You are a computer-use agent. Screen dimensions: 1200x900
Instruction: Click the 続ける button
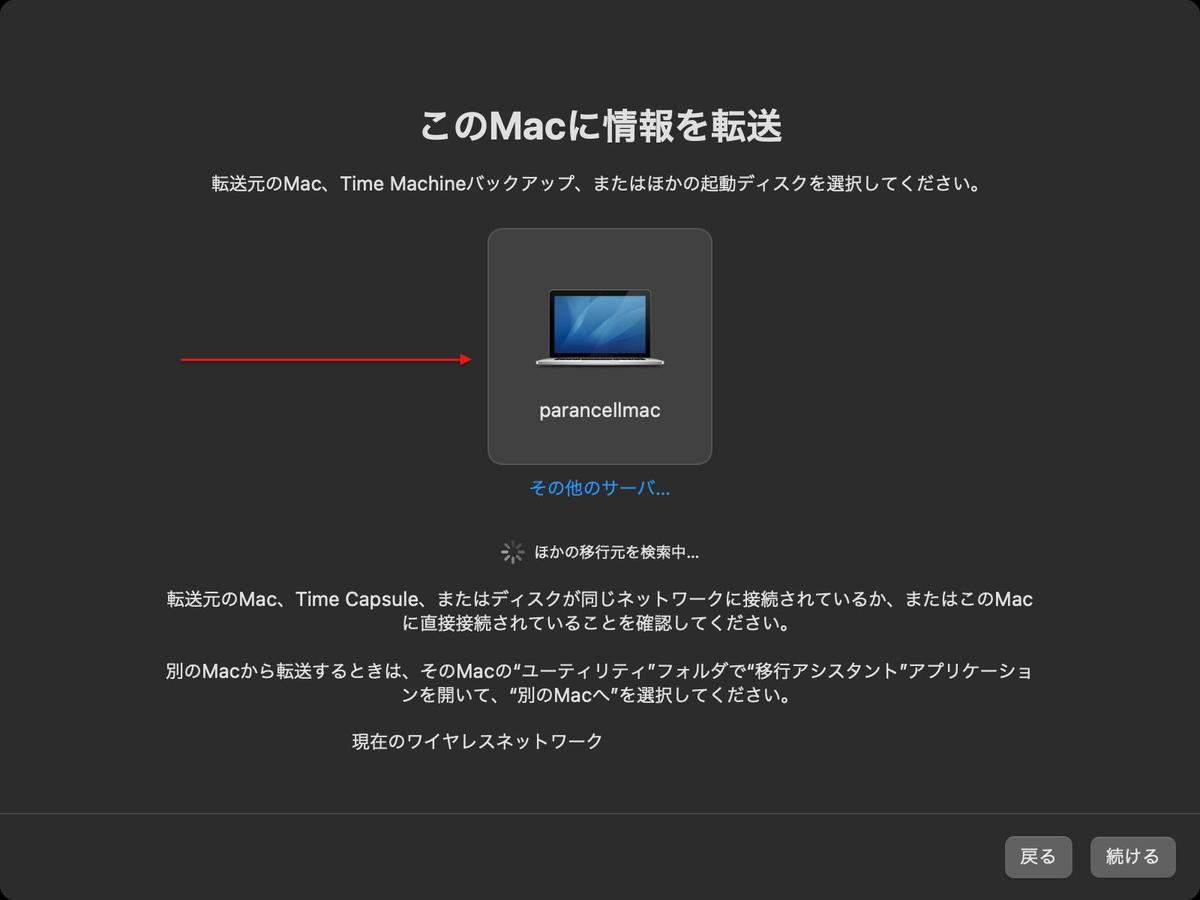pyautogui.click(x=1133, y=857)
